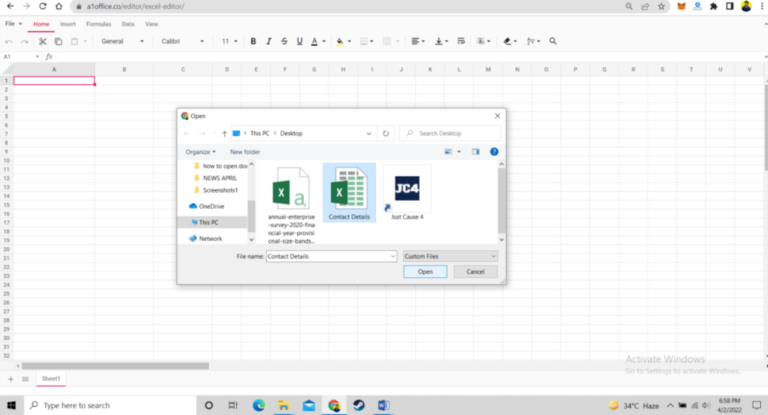Image resolution: width=768 pixels, height=415 pixels.
Task: Open the font color picker
Action: coord(315,42)
